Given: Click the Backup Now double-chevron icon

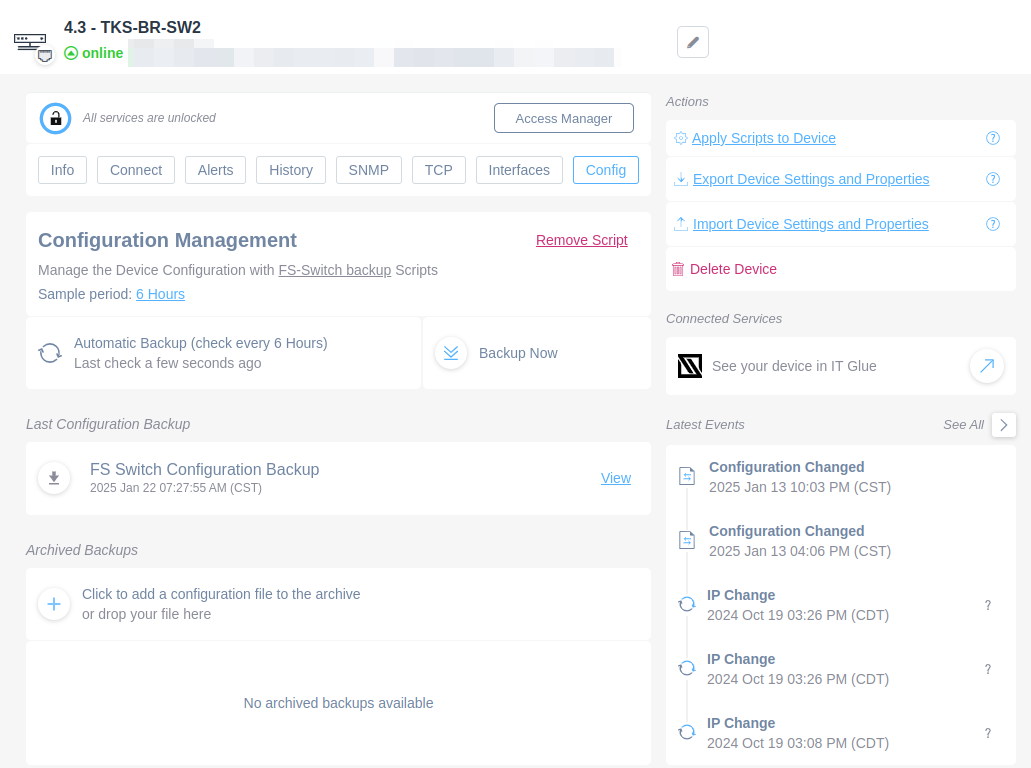Looking at the screenshot, I should [x=451, y=353].
